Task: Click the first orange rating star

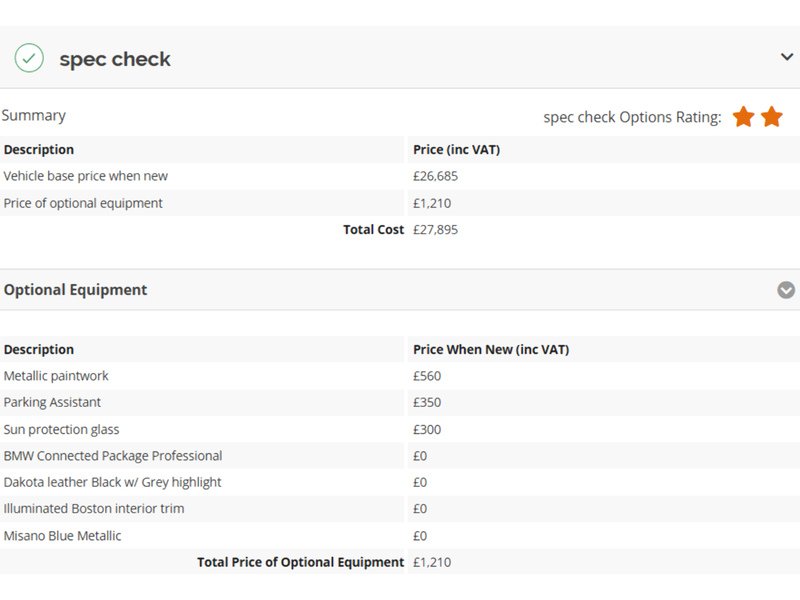Action: point(743,117)
